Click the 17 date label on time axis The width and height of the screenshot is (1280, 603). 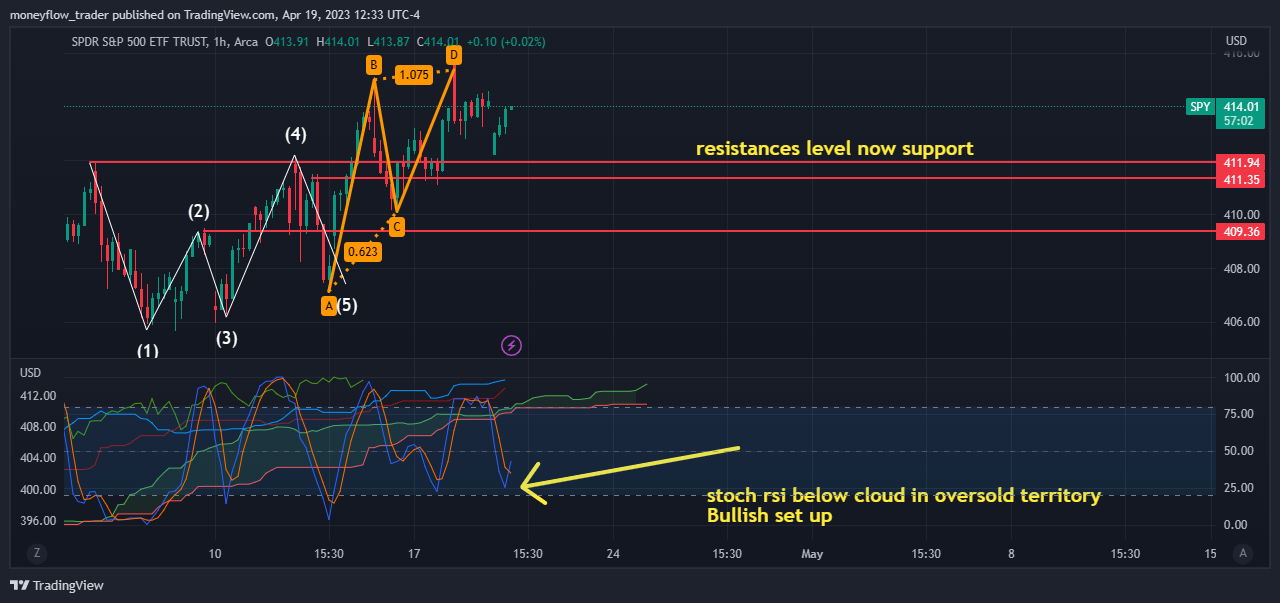[414, 553]
